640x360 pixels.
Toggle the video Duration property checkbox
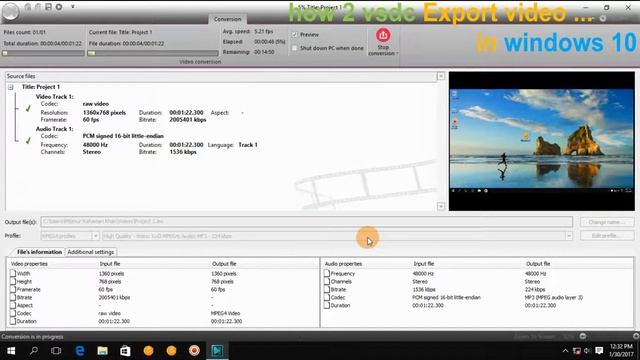tap(13, 321)
